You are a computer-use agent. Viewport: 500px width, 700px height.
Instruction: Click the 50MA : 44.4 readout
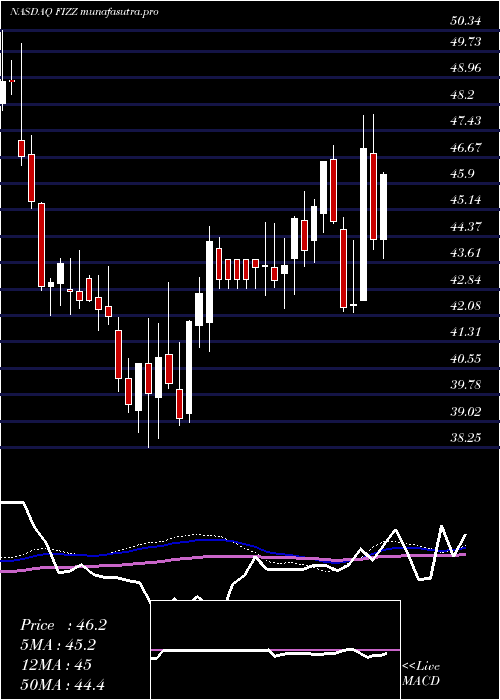tap(62, 684)
